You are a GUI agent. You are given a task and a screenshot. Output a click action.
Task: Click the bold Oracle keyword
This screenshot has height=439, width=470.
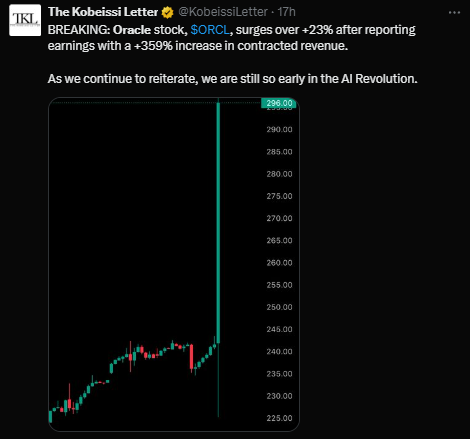coord(132,30)
